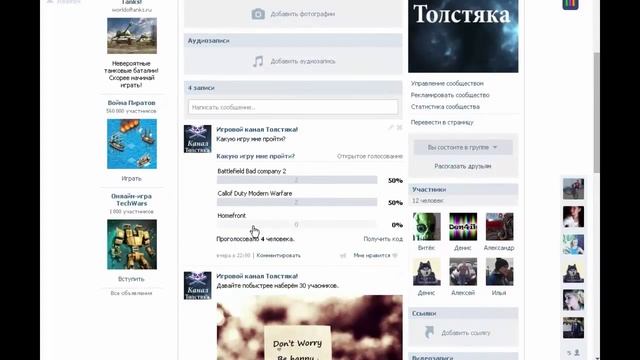This screenshot has width=640, height=360.
Task: Click Вступить under TechWars
Action: click(131, 279)
